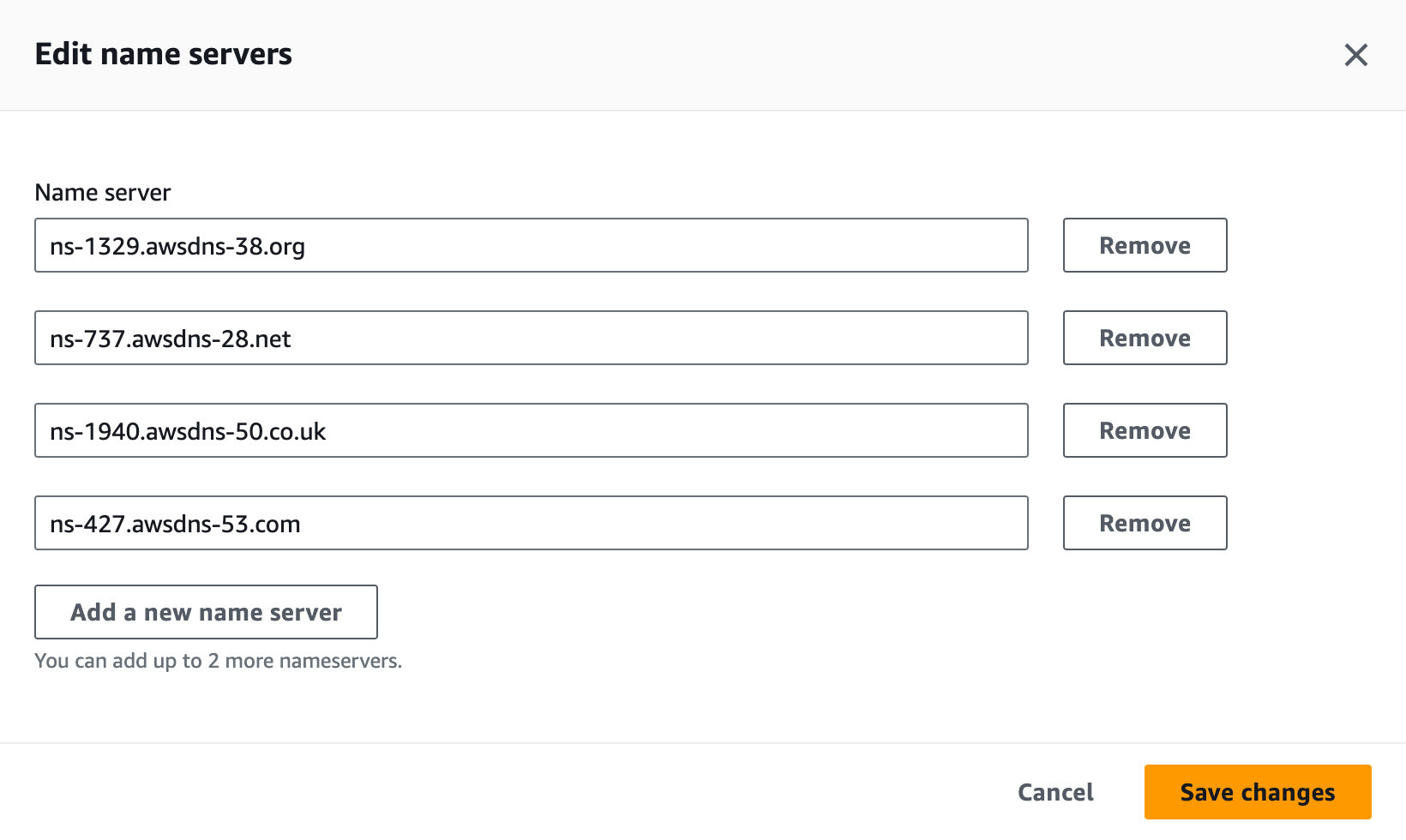
Task: Click the Name server label
Action: coord(103,192)
